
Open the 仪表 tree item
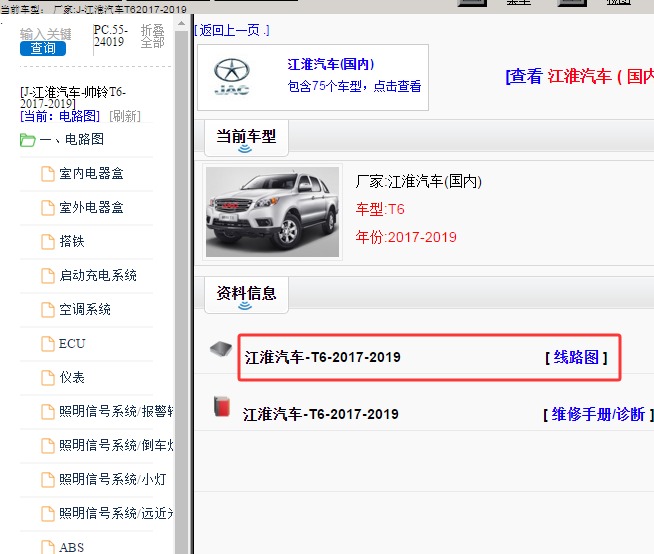point(72,378)
